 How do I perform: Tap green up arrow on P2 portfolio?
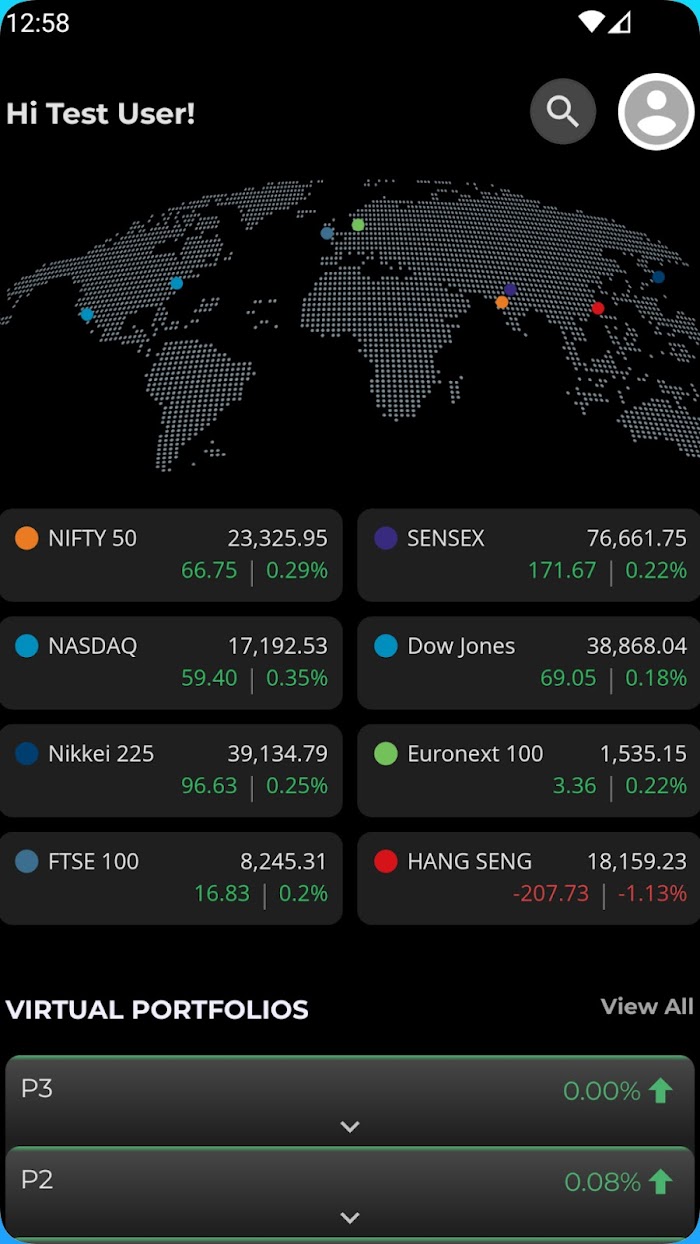660,1182
